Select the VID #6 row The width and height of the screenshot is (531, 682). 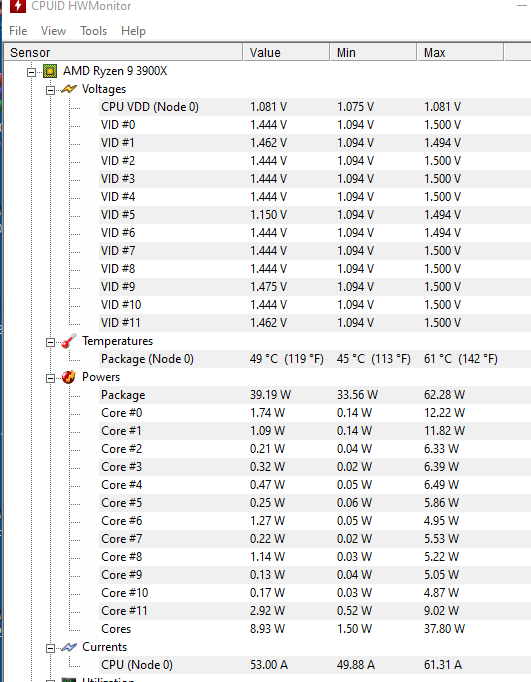pyautogui.click(x=315, y=233)
